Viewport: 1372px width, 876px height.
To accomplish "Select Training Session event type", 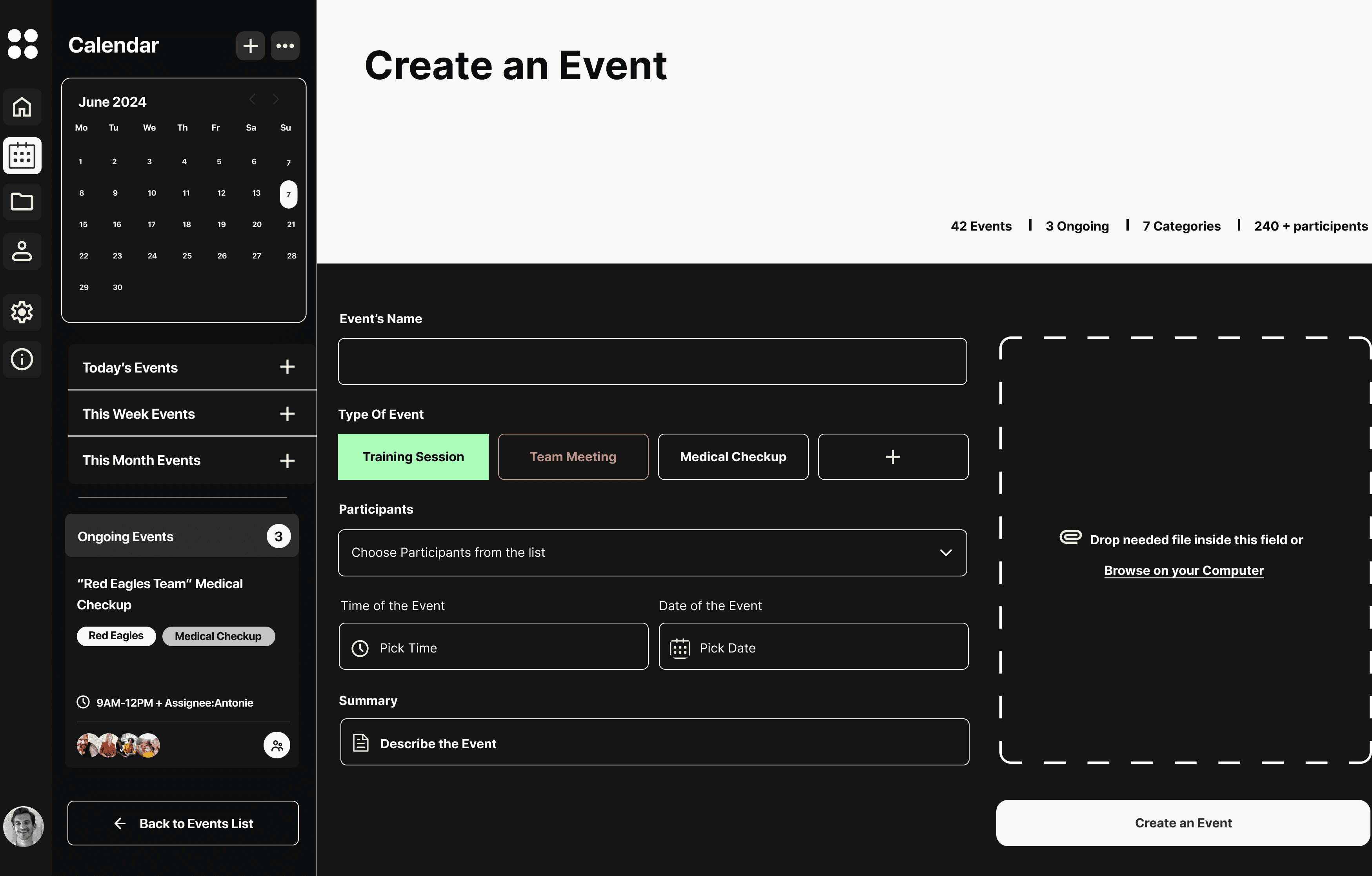I will [413, 457].
